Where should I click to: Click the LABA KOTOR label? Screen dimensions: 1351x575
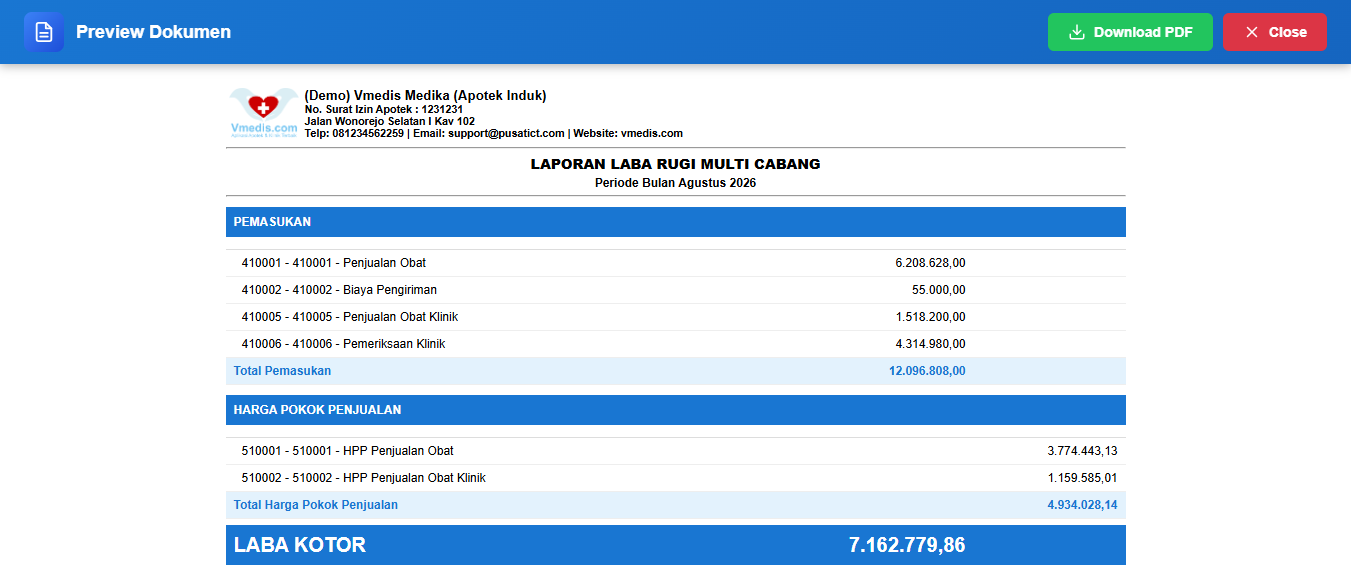click(300, 545)
